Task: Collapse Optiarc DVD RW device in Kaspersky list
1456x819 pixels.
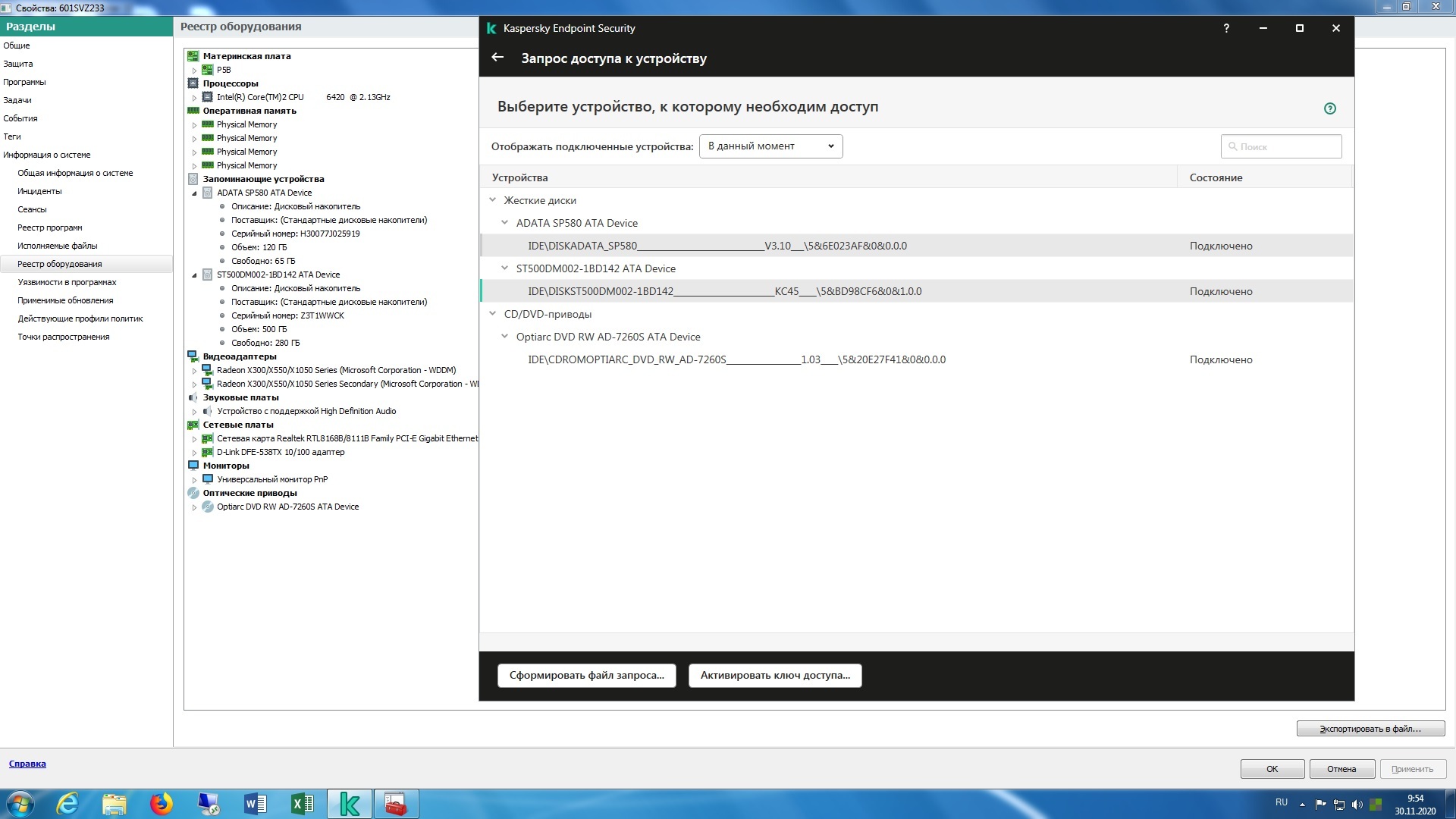Action: (504, 337)
